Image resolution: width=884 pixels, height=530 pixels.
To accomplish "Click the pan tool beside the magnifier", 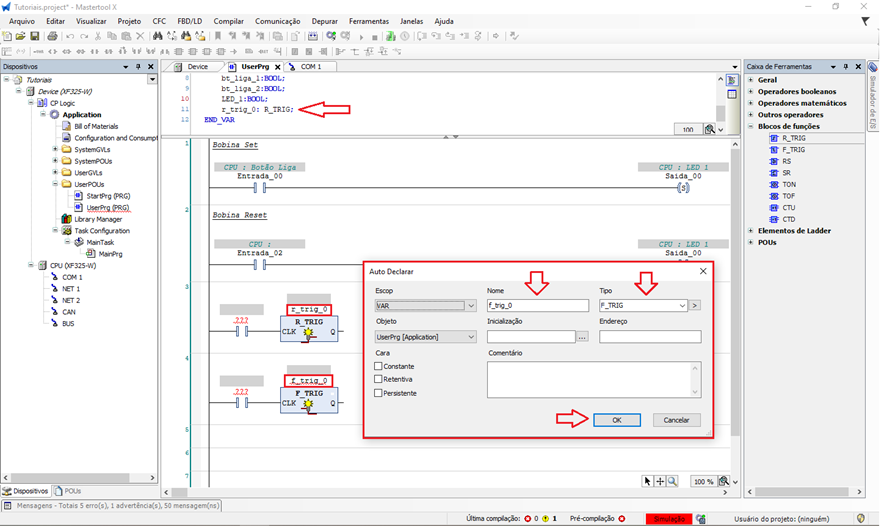I will 660,481.
